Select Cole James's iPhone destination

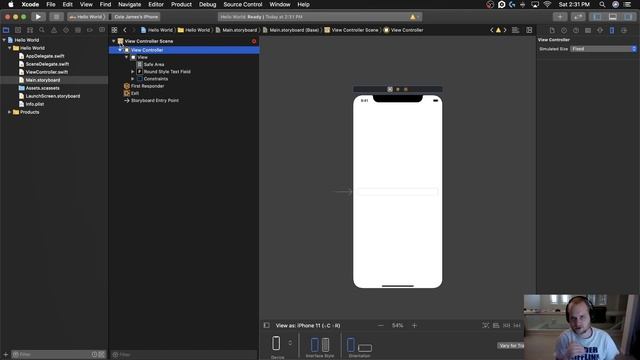pyautogui.click(x=136, y=17)
